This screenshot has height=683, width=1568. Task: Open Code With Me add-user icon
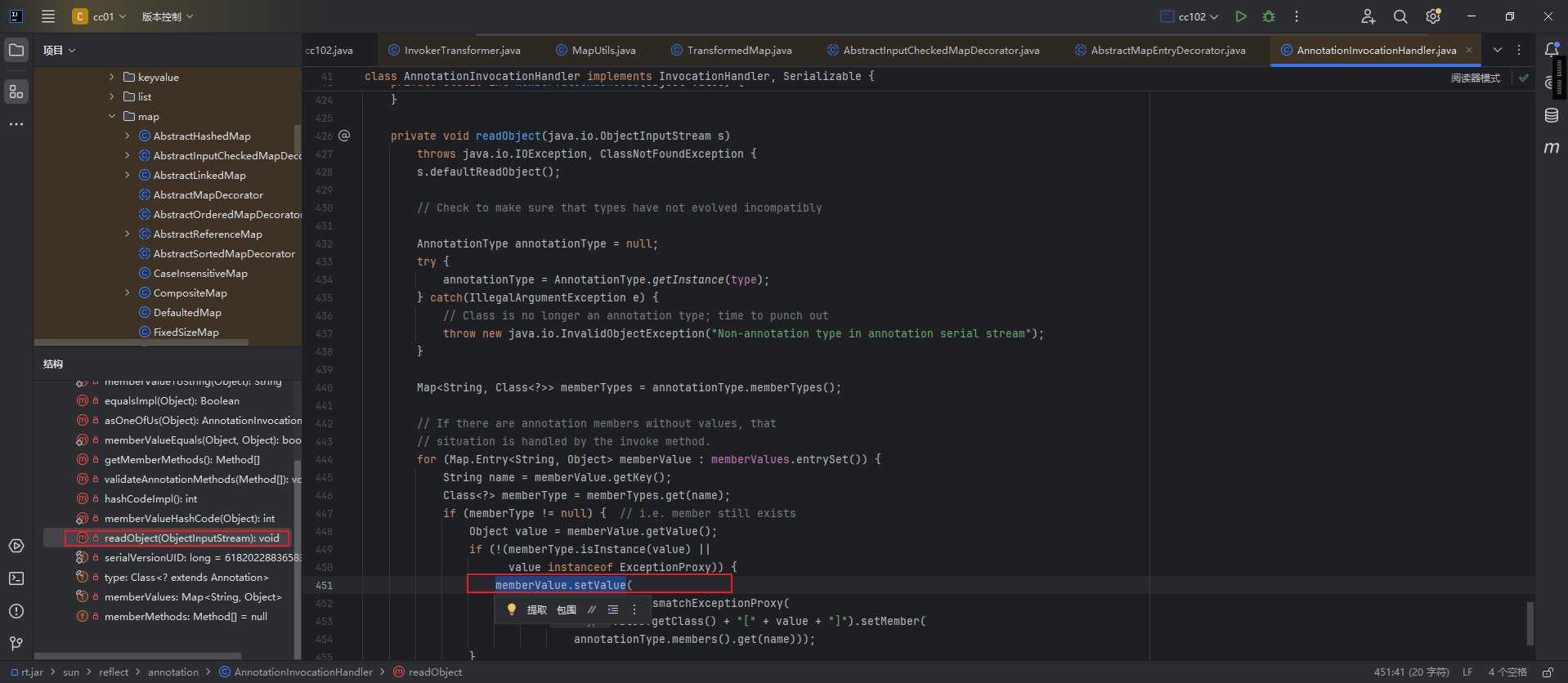(x=1369, y=16)
